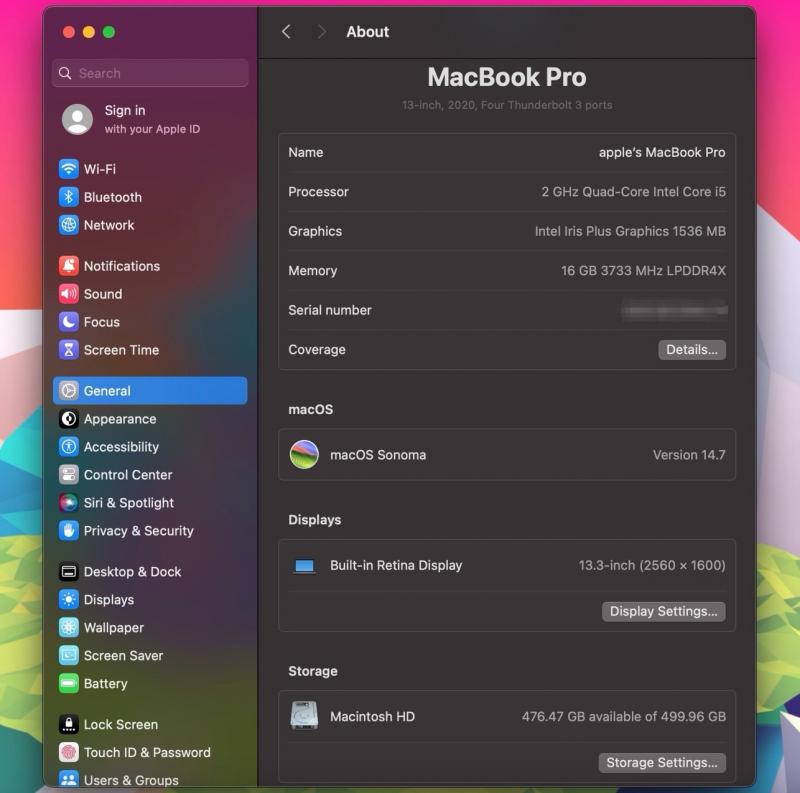Click the Search field in the sidebar
Viewport: 800px width, 793px height.
(150, 73)
